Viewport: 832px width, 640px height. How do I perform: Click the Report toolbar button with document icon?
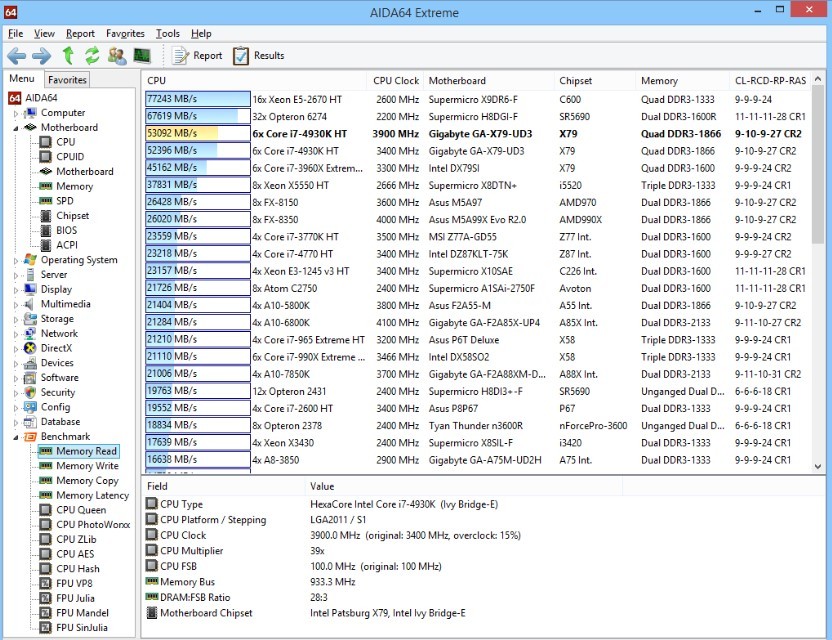click(x=198, y=56)
